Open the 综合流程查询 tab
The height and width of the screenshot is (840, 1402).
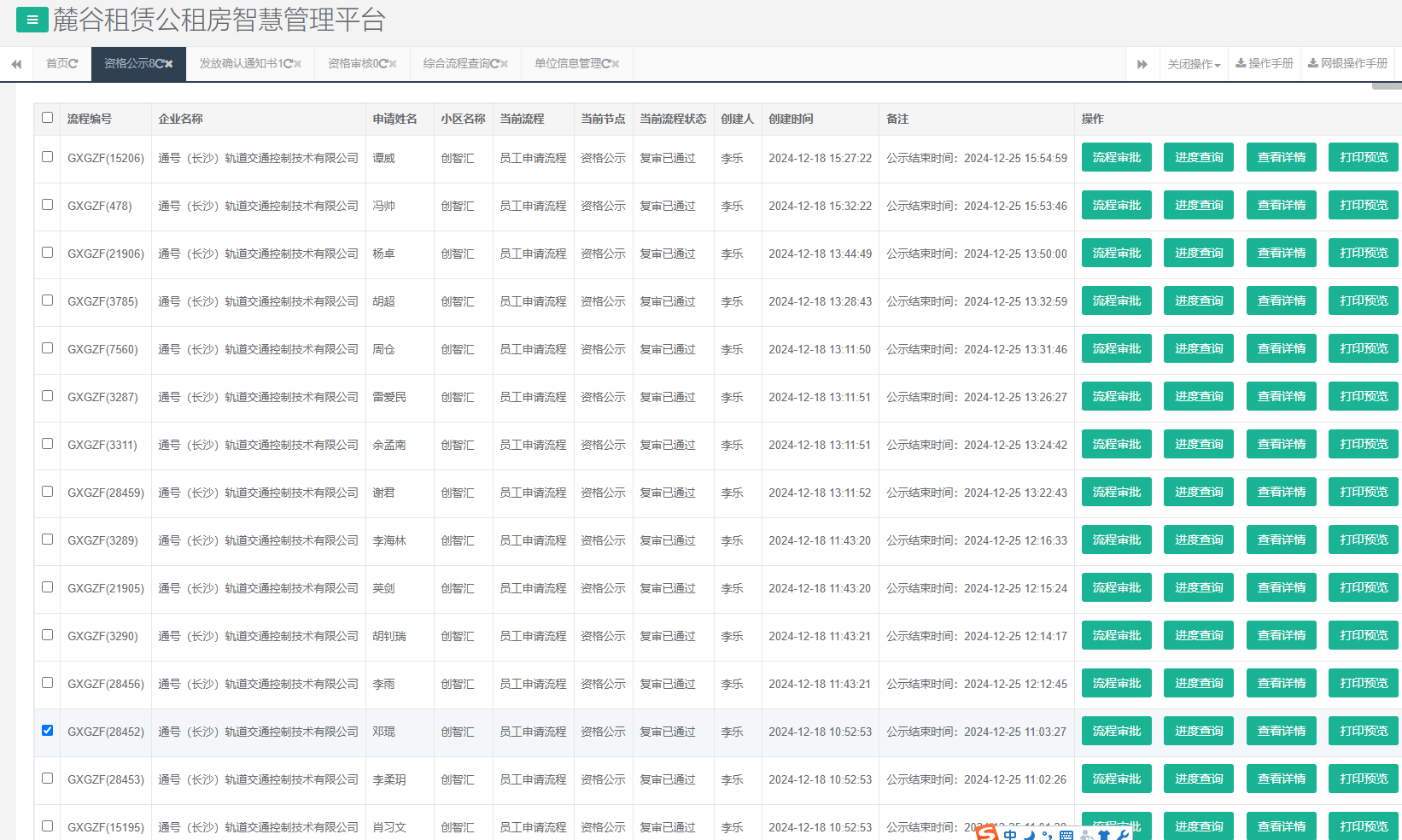(459, 63)
